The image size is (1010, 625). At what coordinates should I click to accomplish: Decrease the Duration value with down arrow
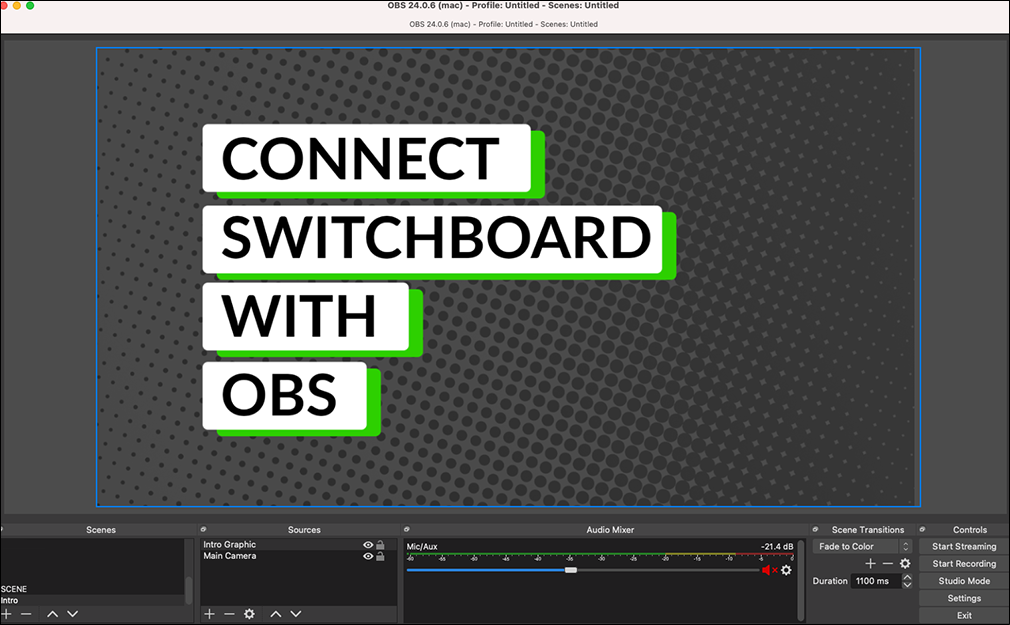pyautogui.click(x=908, y=584)
